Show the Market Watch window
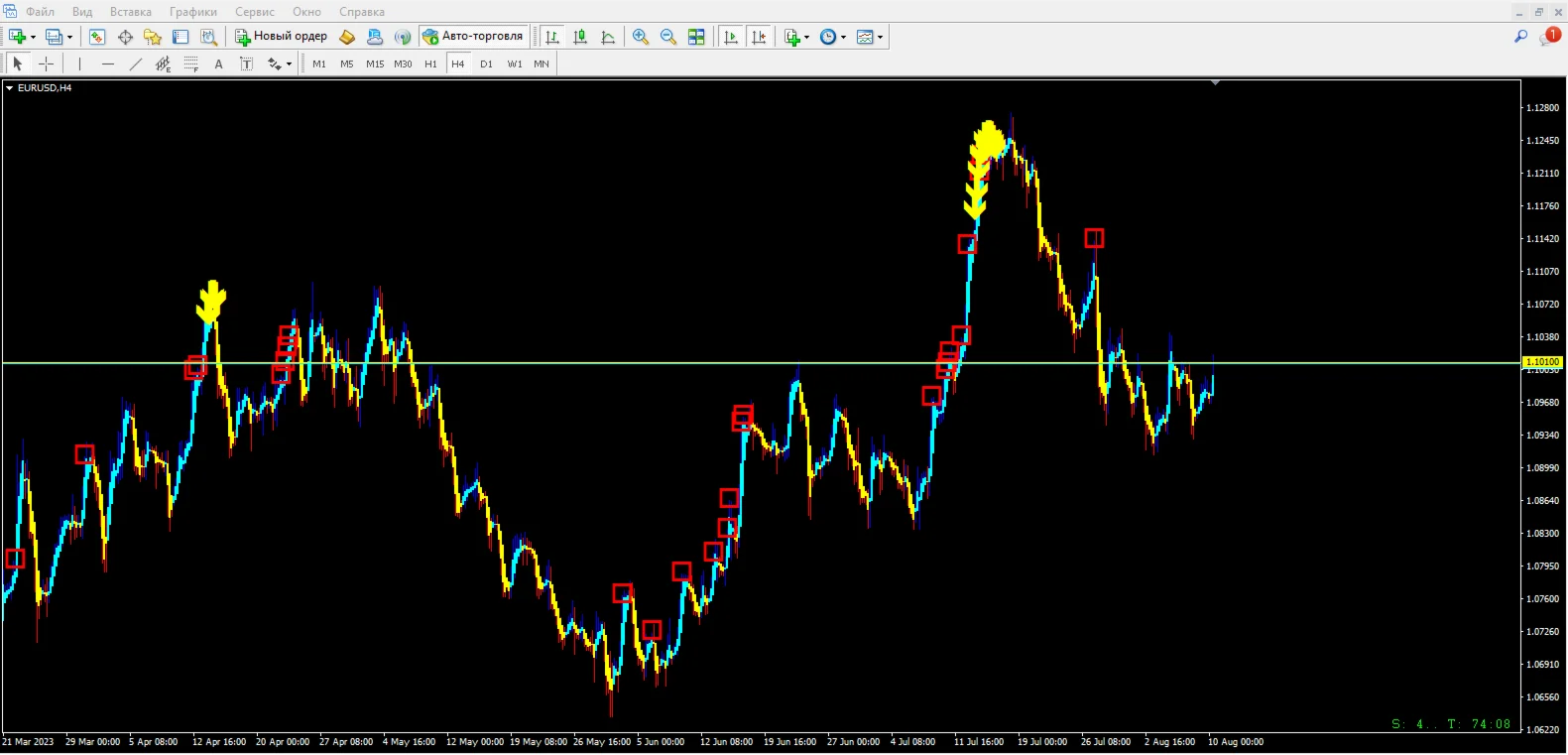This screenshot has width=1568, height=755. pos(97,37)
